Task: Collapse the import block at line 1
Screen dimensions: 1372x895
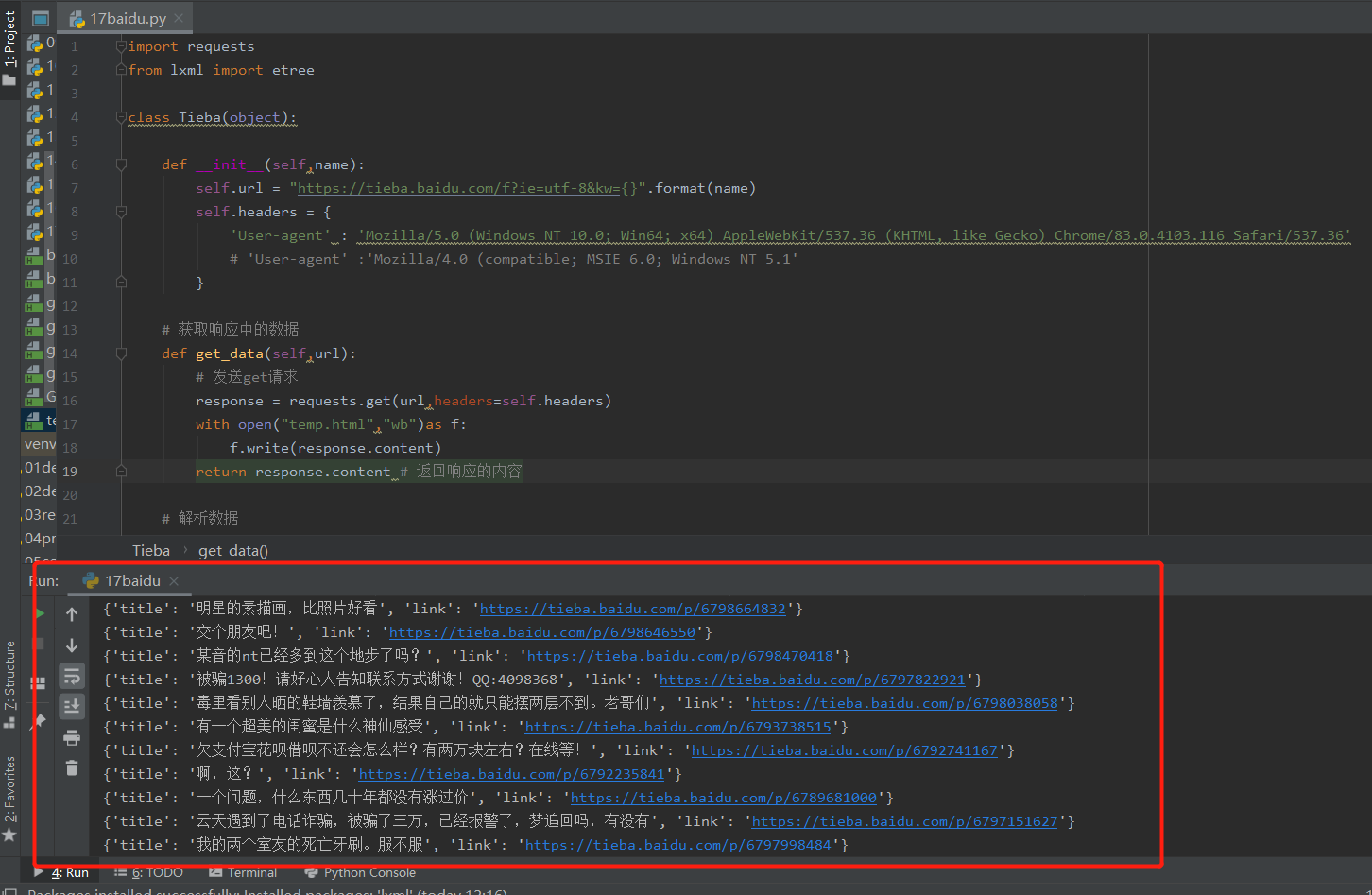Action: (x=121, y=46)
